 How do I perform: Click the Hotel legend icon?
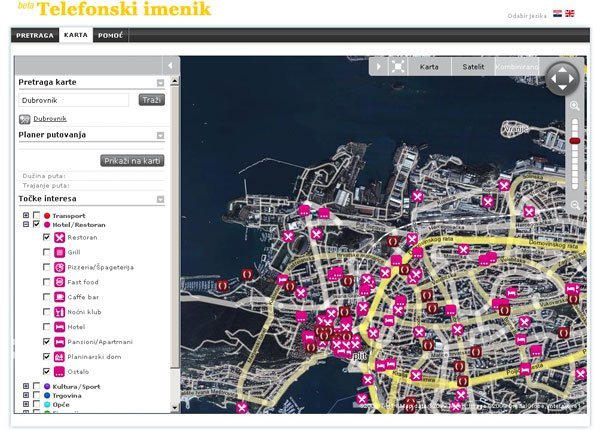(x=59, y=327)
